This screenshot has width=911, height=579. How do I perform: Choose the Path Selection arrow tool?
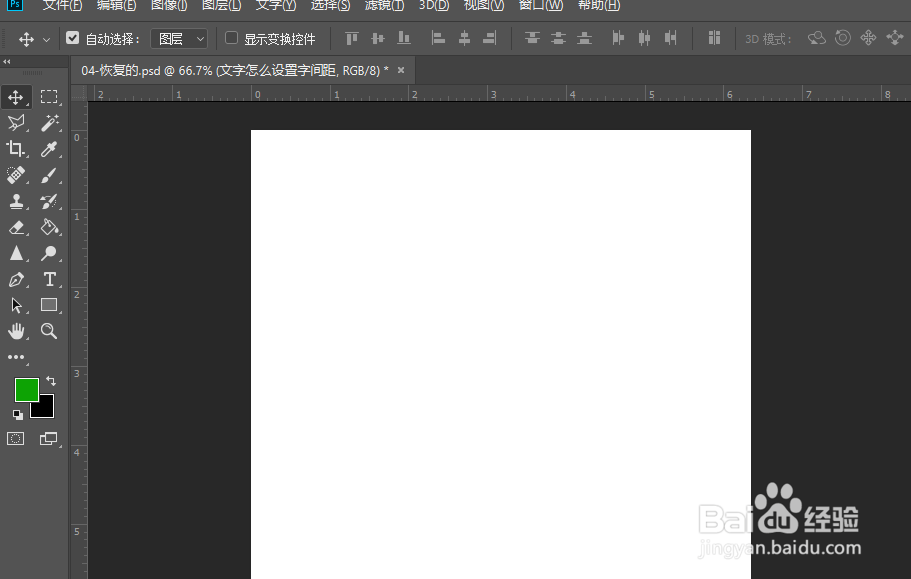click(x=16, y=305)
